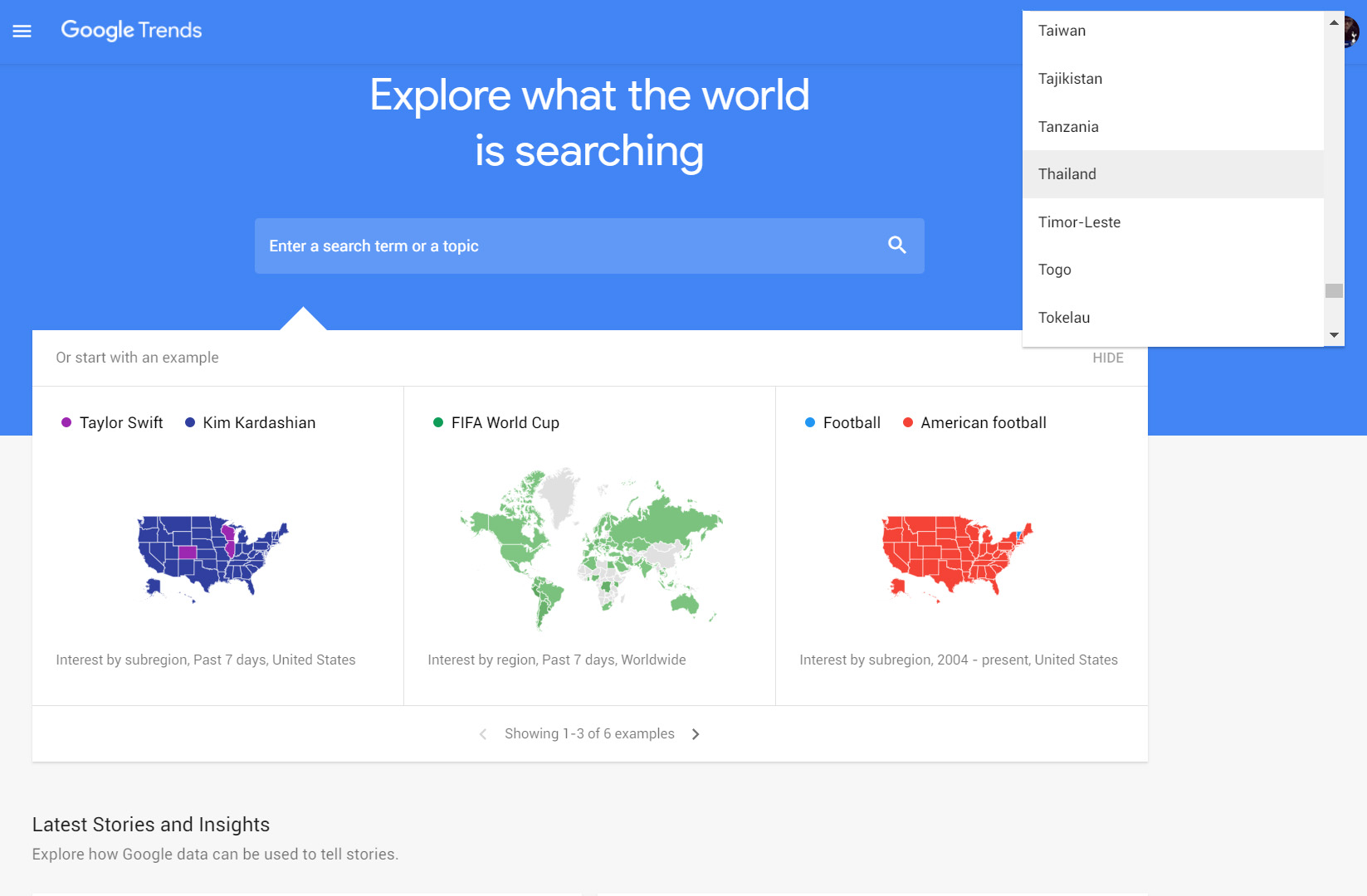Choose Togo in the country dropdown

pyautogui.click(x=1054, y=270)
